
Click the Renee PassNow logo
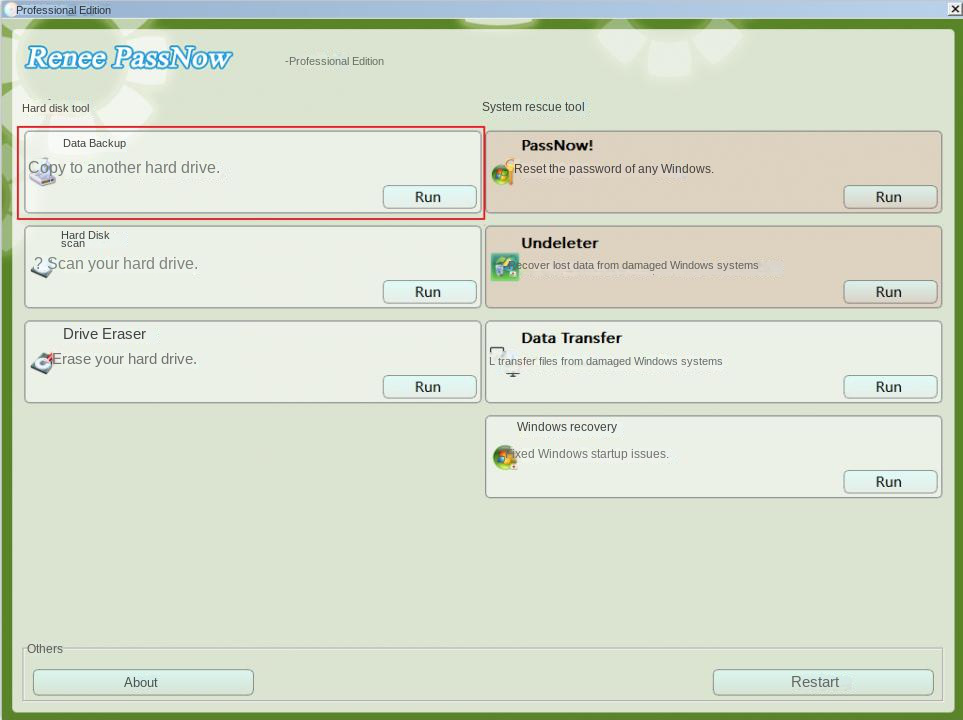pos(128,58)
